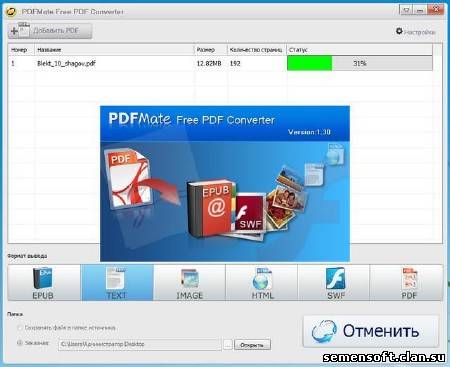Click the Статус column header

click(x=359, y=50)
